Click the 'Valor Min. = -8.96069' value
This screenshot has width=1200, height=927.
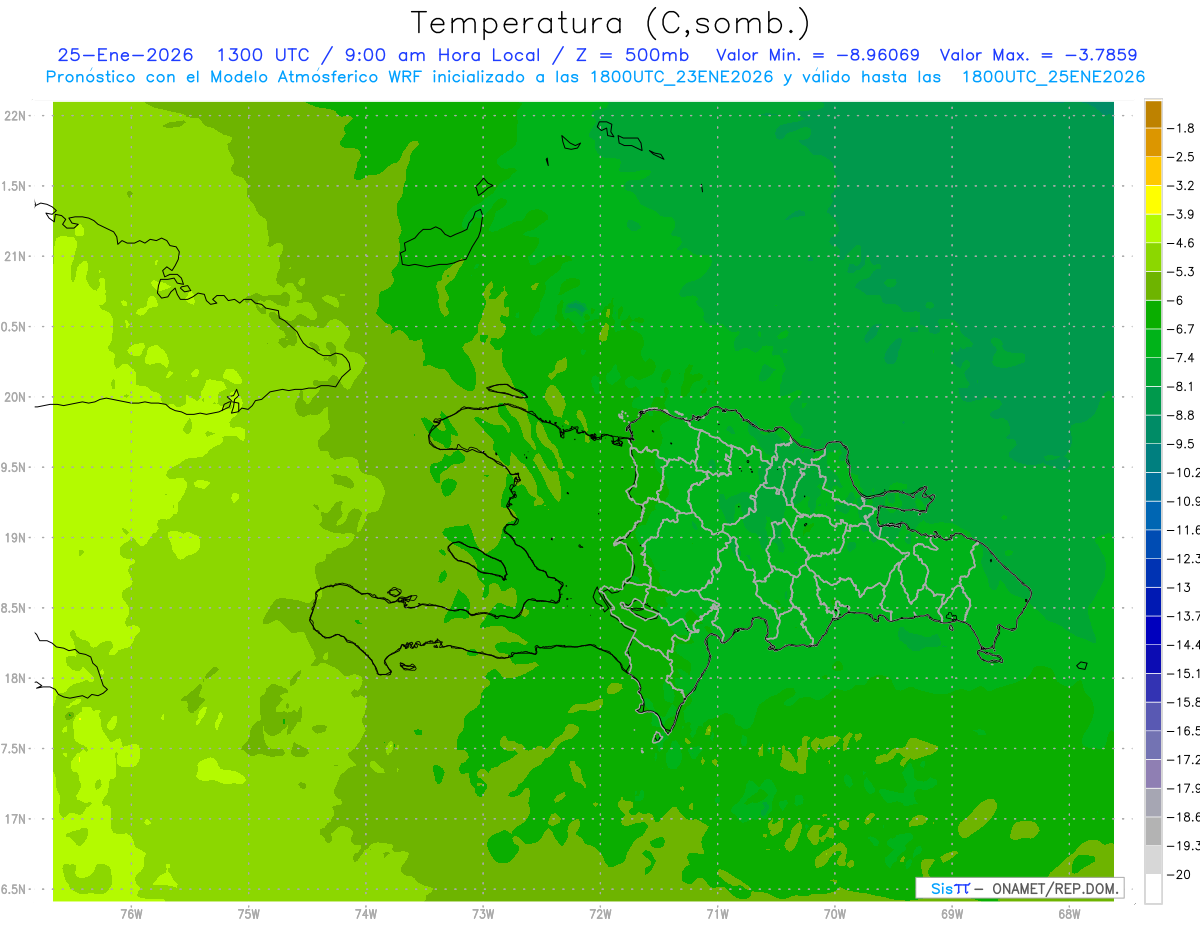[x=819, y=55]
